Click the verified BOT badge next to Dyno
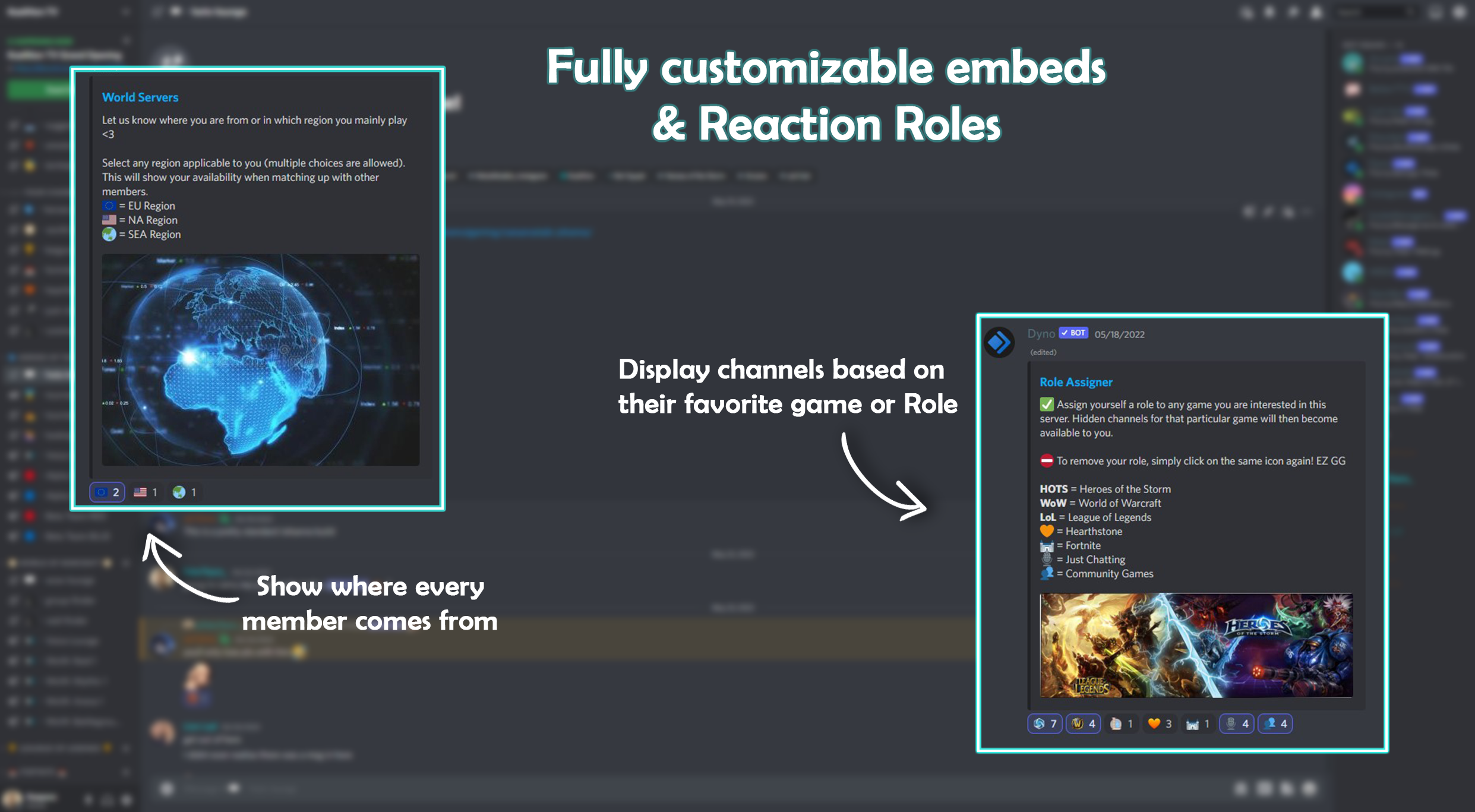This screenshot has height=812, width=1475. pyautogui.click(x=1073, y=333)
